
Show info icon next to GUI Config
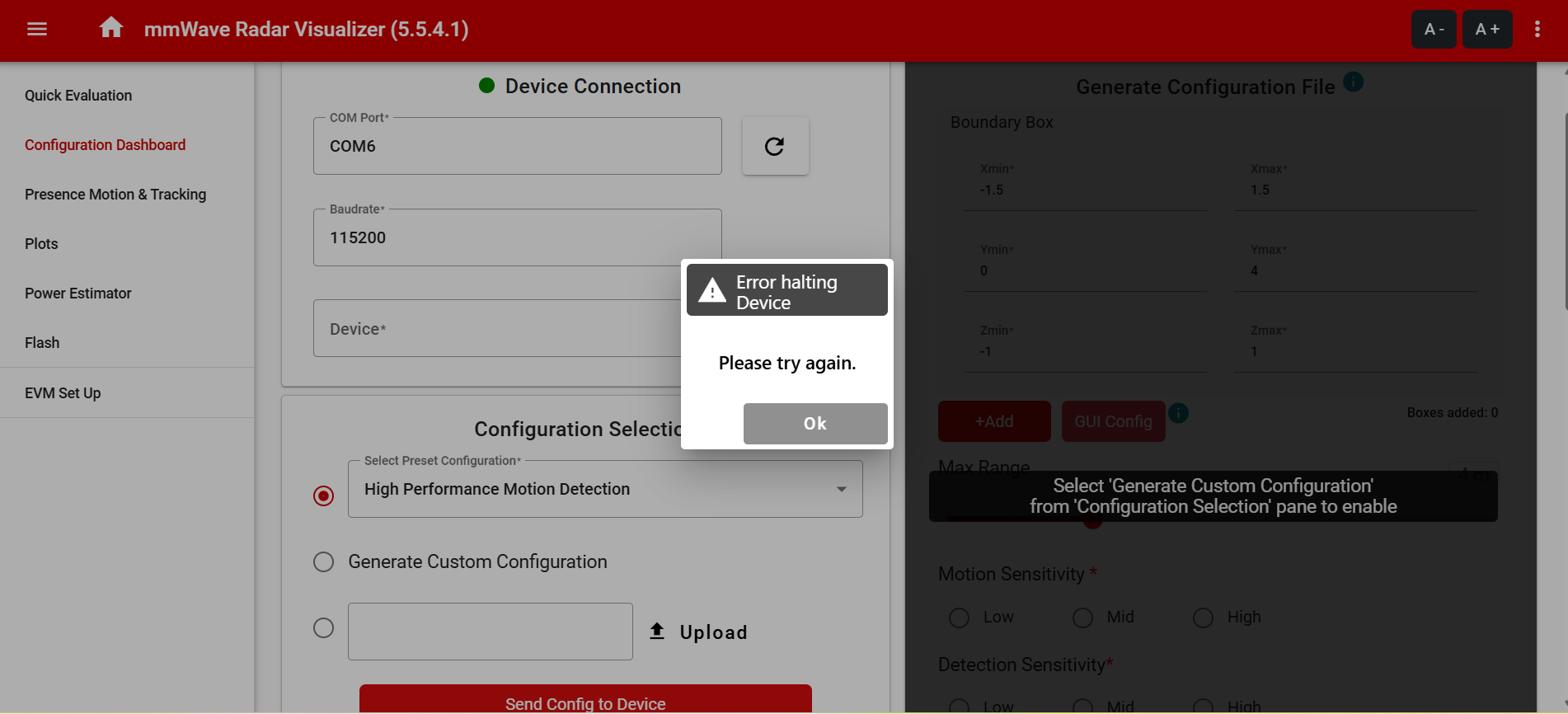coord(1179,413)
